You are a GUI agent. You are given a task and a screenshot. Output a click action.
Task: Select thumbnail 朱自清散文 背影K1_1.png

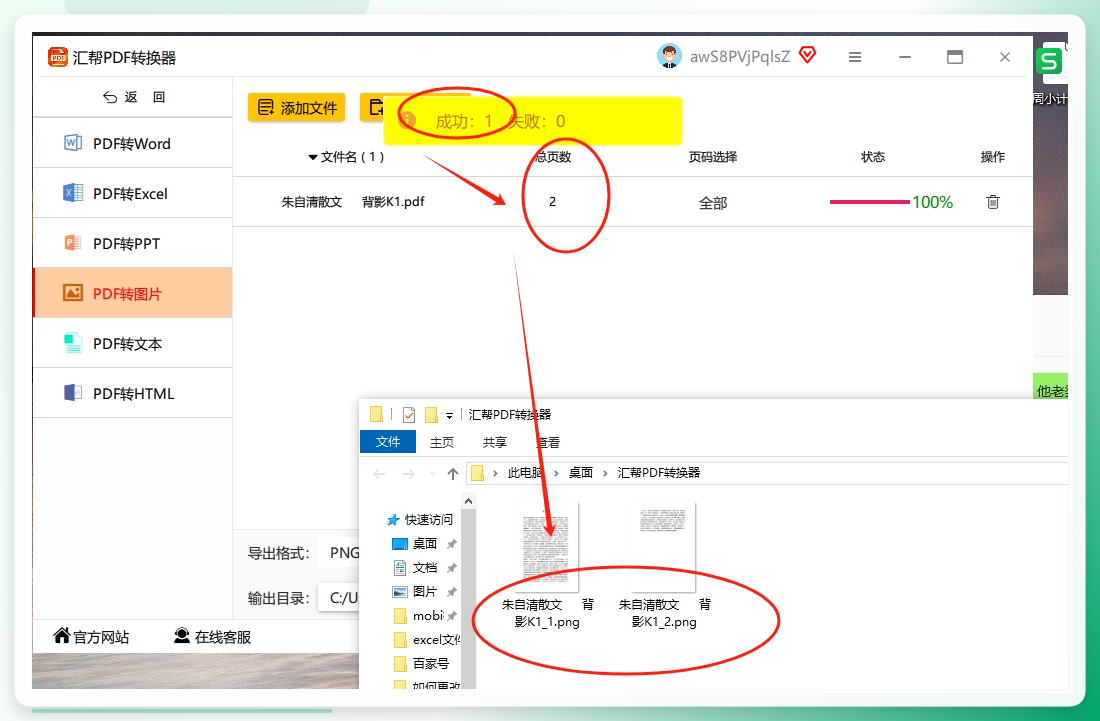click(547, 565)
